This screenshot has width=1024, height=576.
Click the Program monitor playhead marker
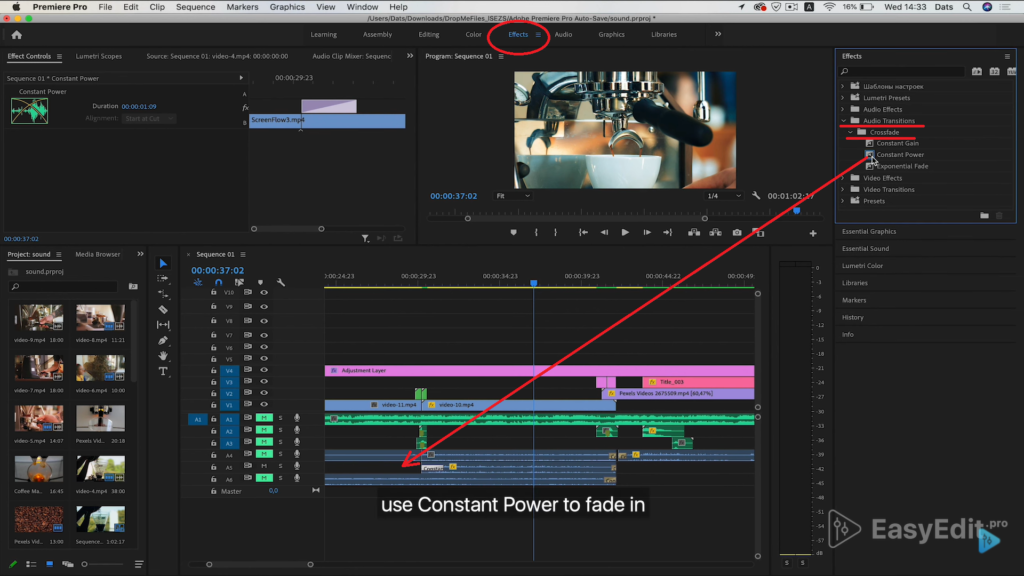click(797, 211)
